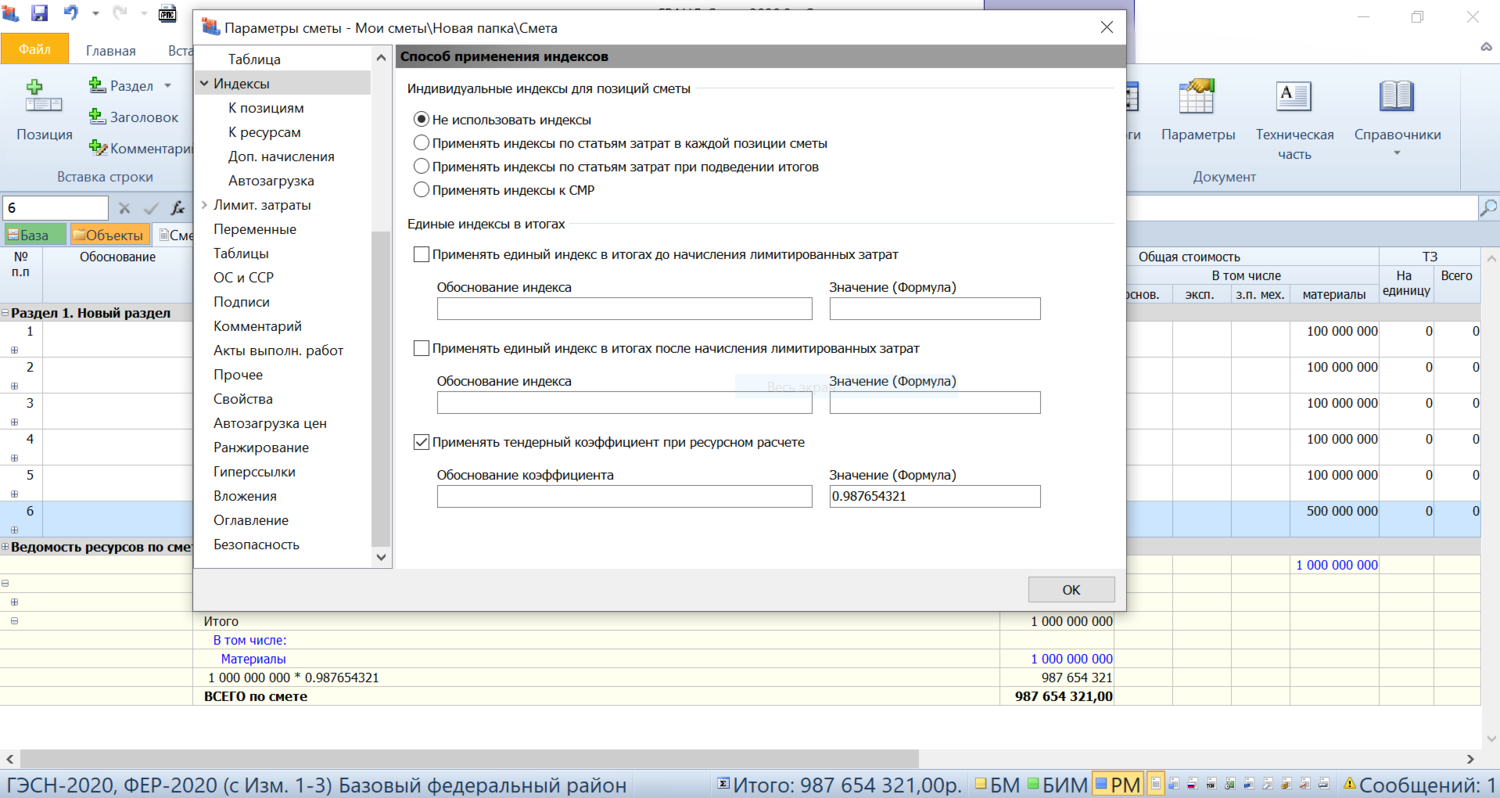
Task: Insert a Раздел section row
Action: click(x=120, y=86)
